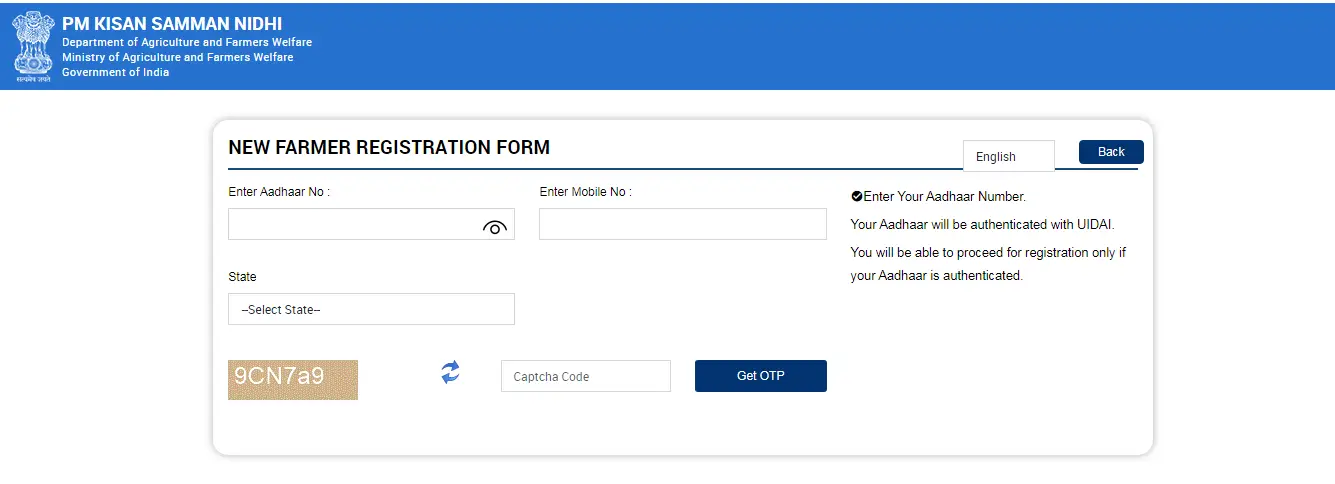
Task: Refresh the captcha using the blue arrows icon
Action: [451, 373]
